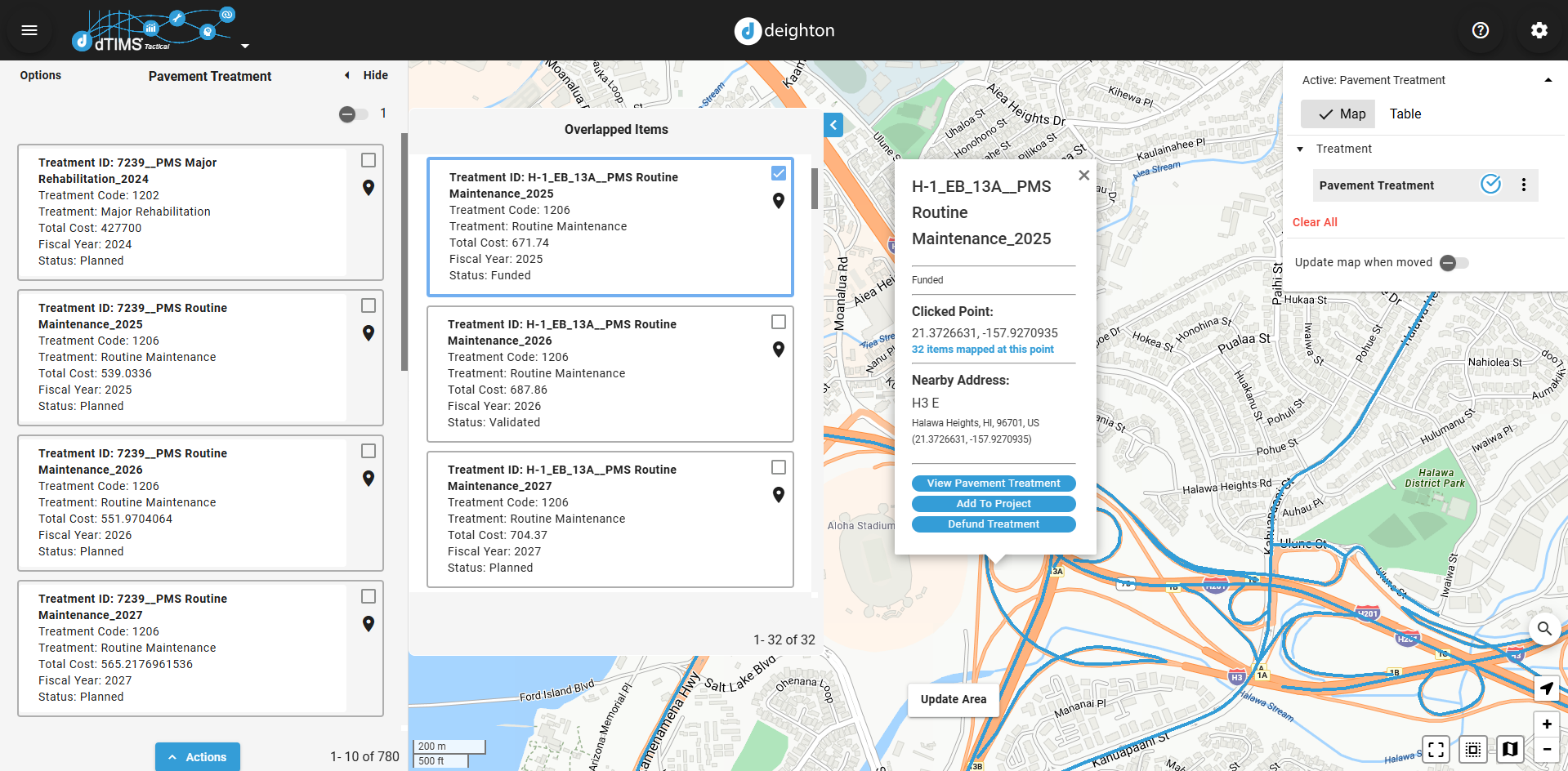Uncheck Routine Maintenance_2025 in Overlapped Items

(x=777, y=173)
